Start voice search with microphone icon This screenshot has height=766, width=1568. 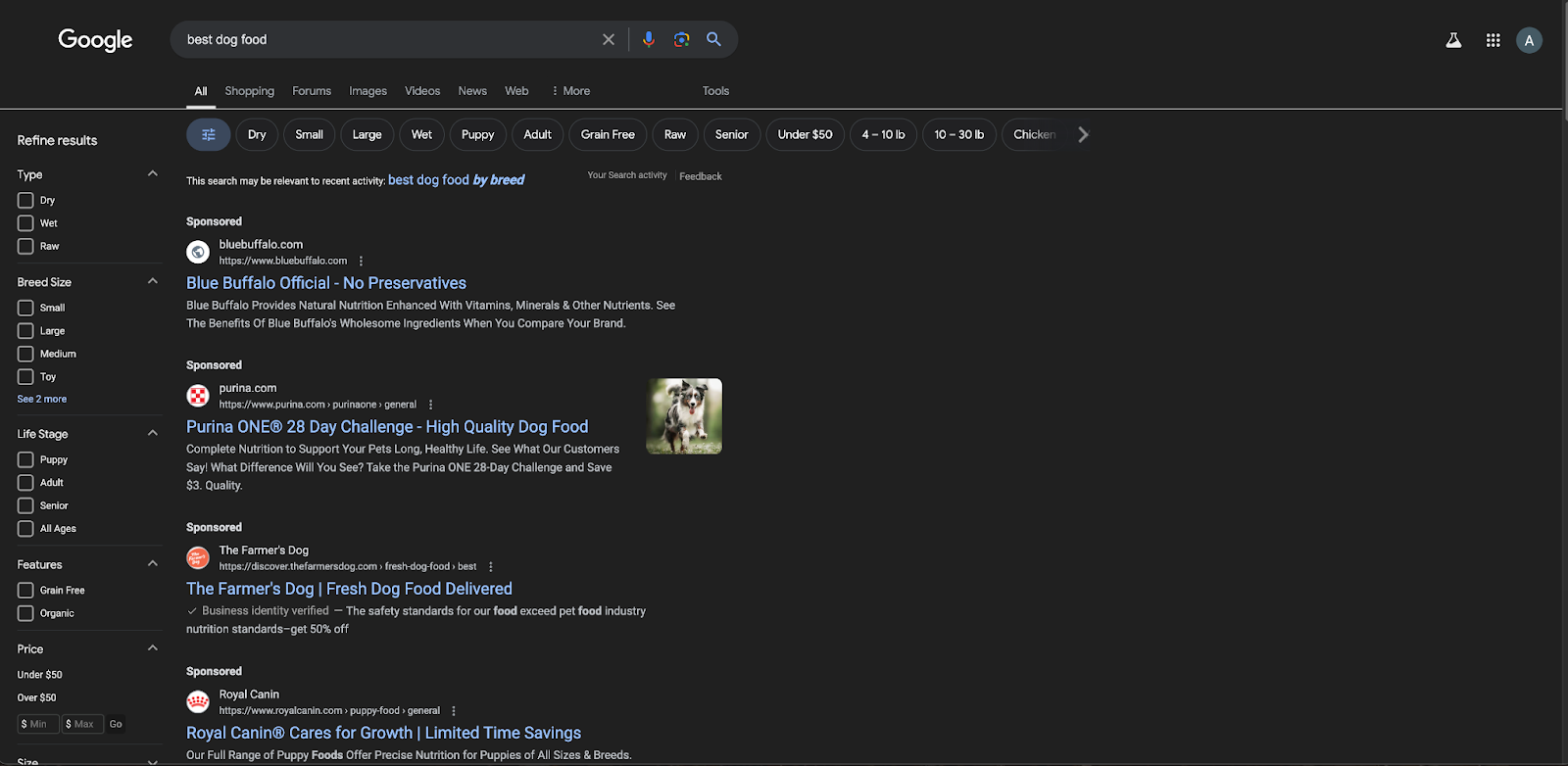(648, 39)
